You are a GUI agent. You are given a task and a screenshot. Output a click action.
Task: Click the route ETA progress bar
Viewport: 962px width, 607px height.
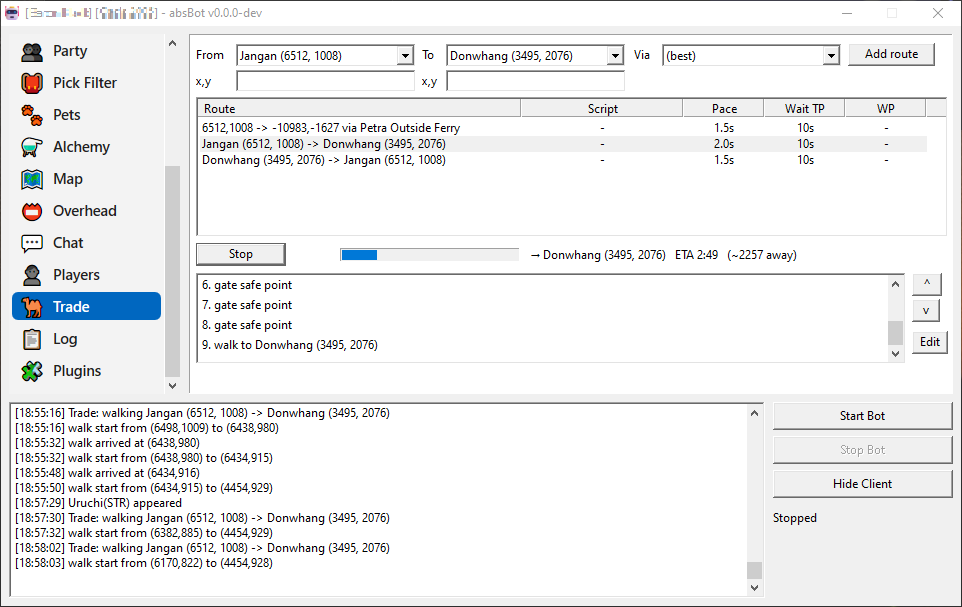[429, 255]
